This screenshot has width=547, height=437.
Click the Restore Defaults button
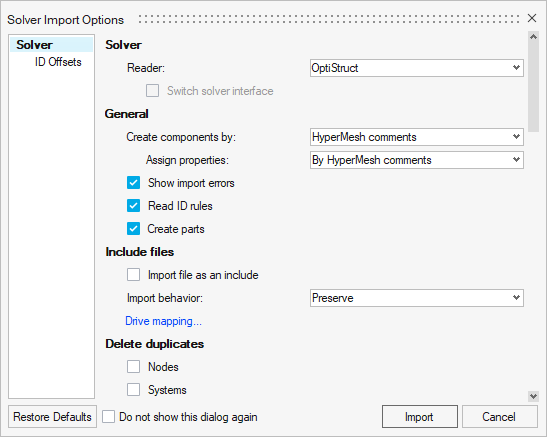[52, 416]
